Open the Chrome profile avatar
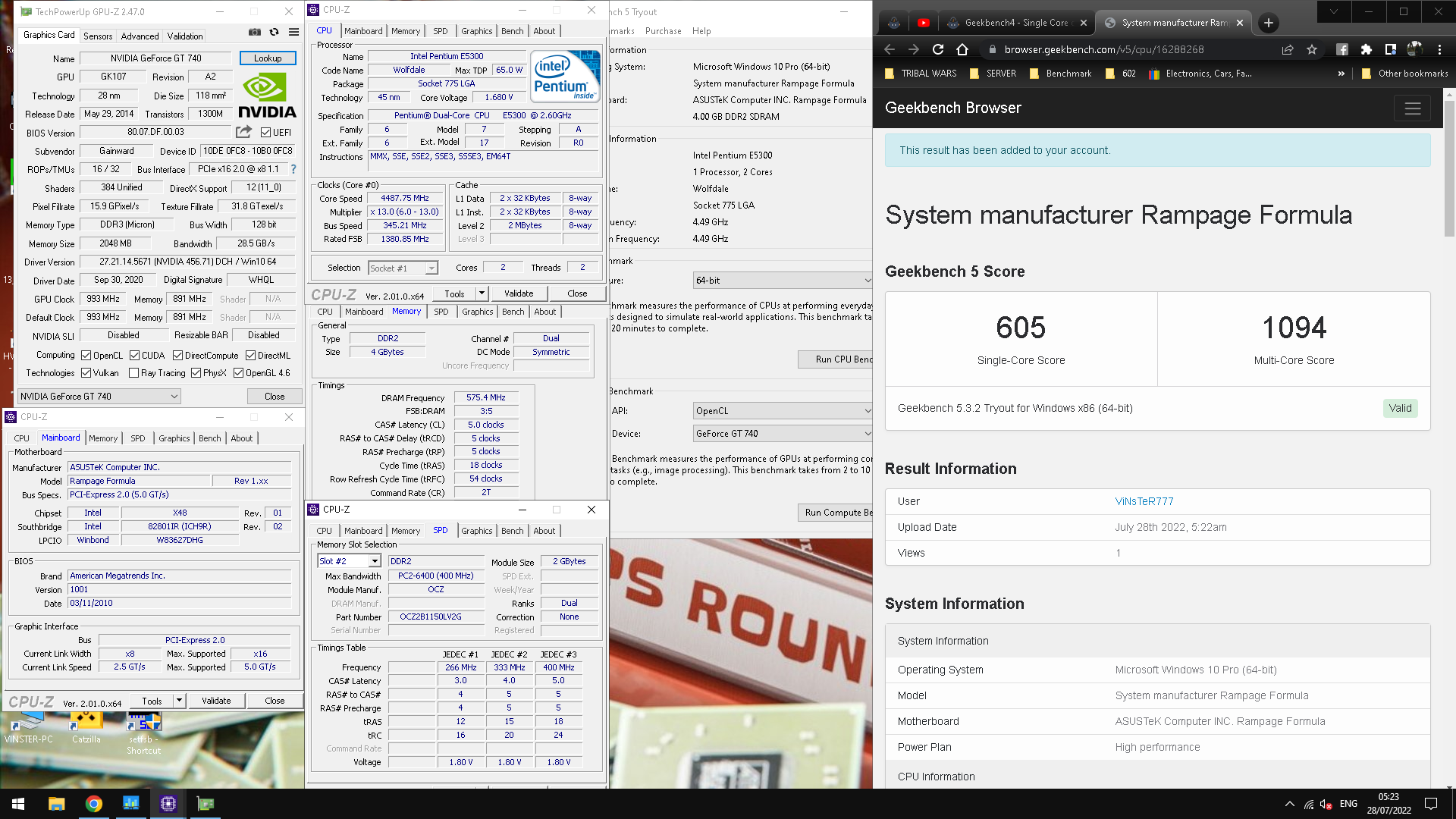 tap(1415, 49)
